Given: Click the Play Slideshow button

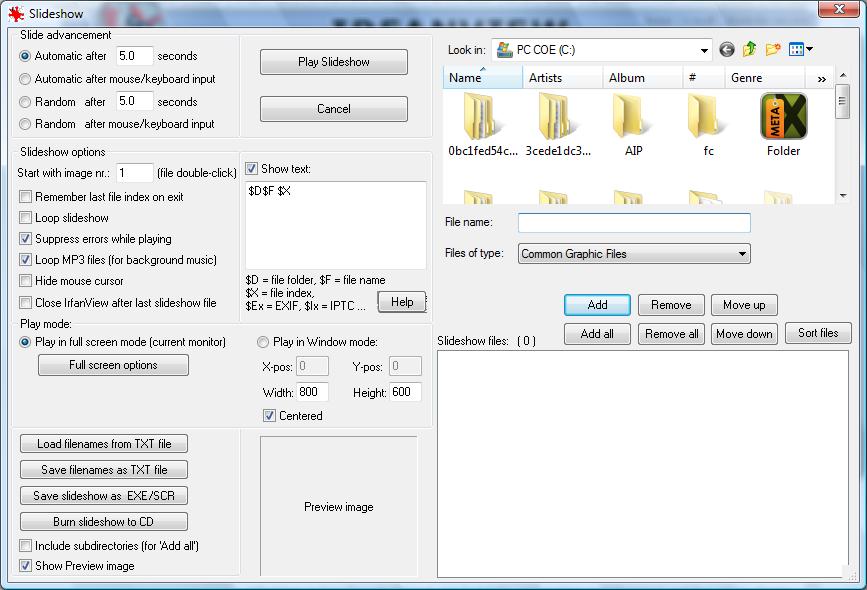Looking at the screenshot, I should click(334, 62).
